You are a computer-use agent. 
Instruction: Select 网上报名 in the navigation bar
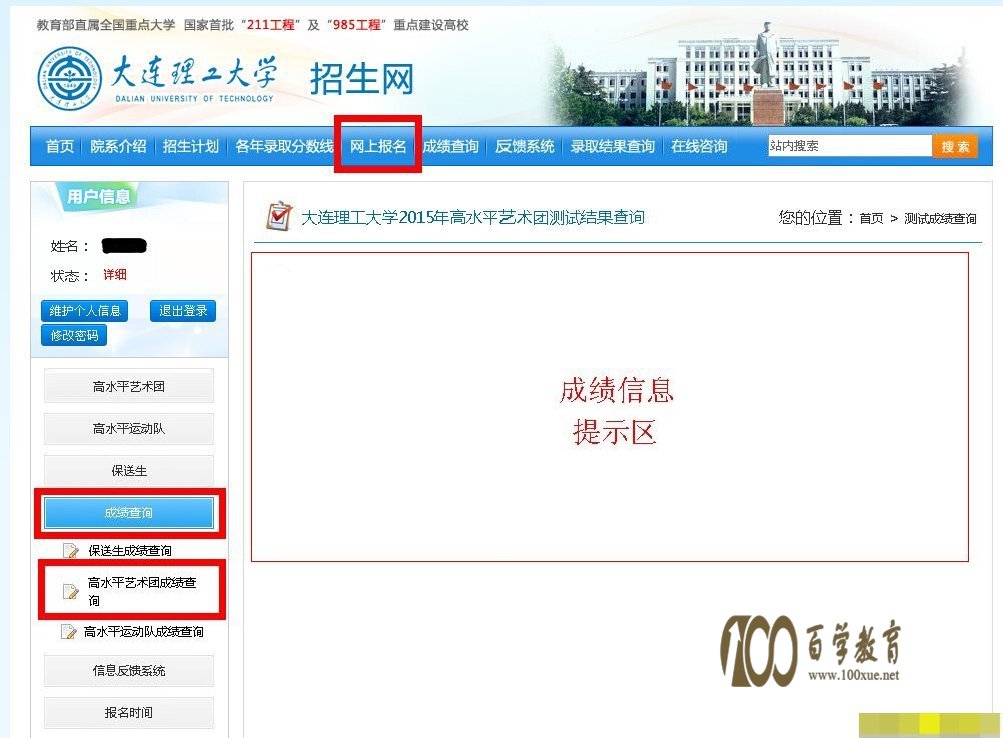coord(378,146)
